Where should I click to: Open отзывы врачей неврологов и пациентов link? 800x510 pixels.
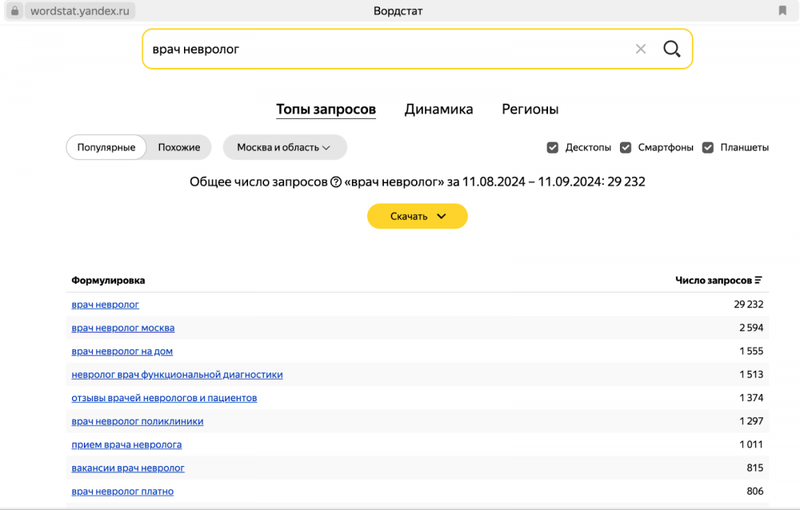164,398
